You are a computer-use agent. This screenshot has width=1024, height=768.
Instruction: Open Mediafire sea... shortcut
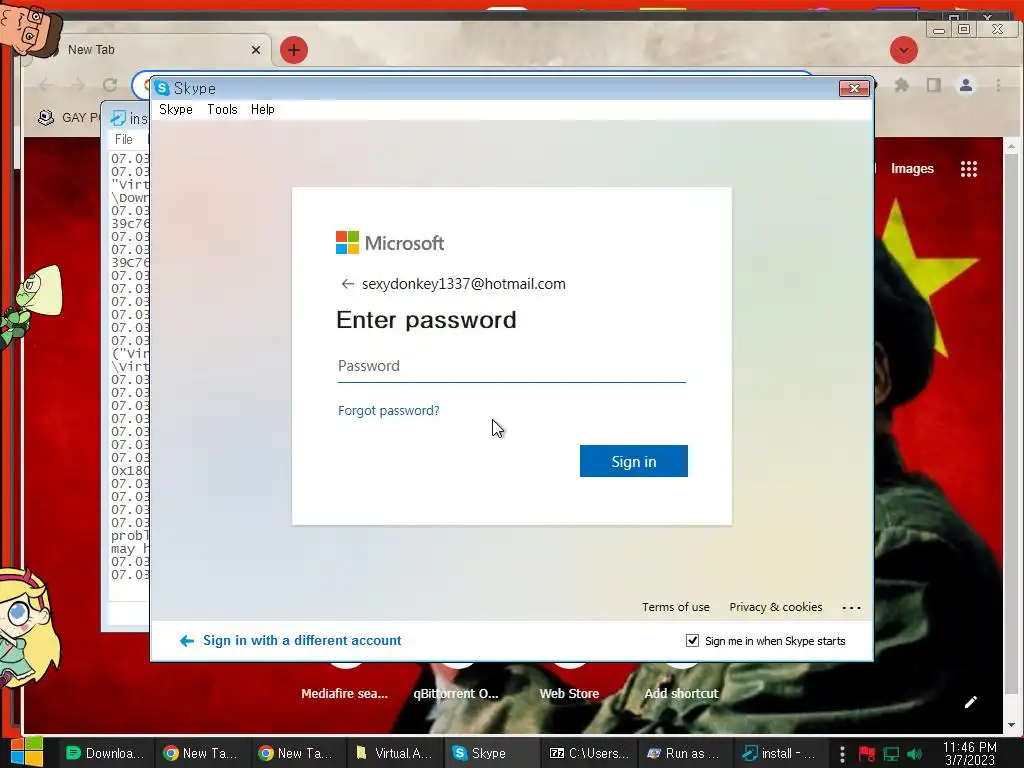pyautogui.click(x=344, y=694)
